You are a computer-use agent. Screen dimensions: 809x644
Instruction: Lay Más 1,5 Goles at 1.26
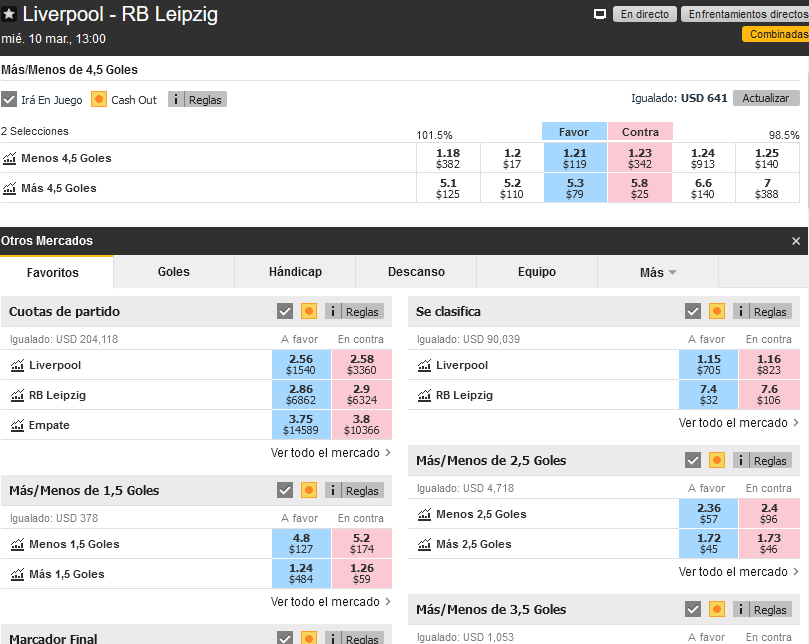[x=362, y=573]
